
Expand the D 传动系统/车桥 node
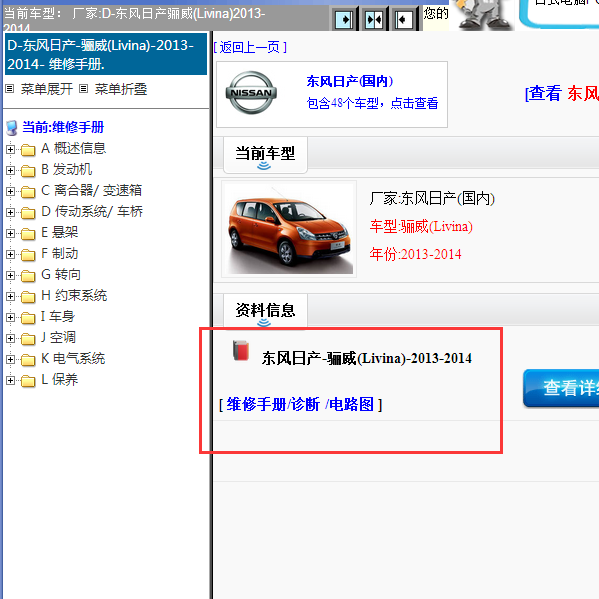[x=10, y=212]
